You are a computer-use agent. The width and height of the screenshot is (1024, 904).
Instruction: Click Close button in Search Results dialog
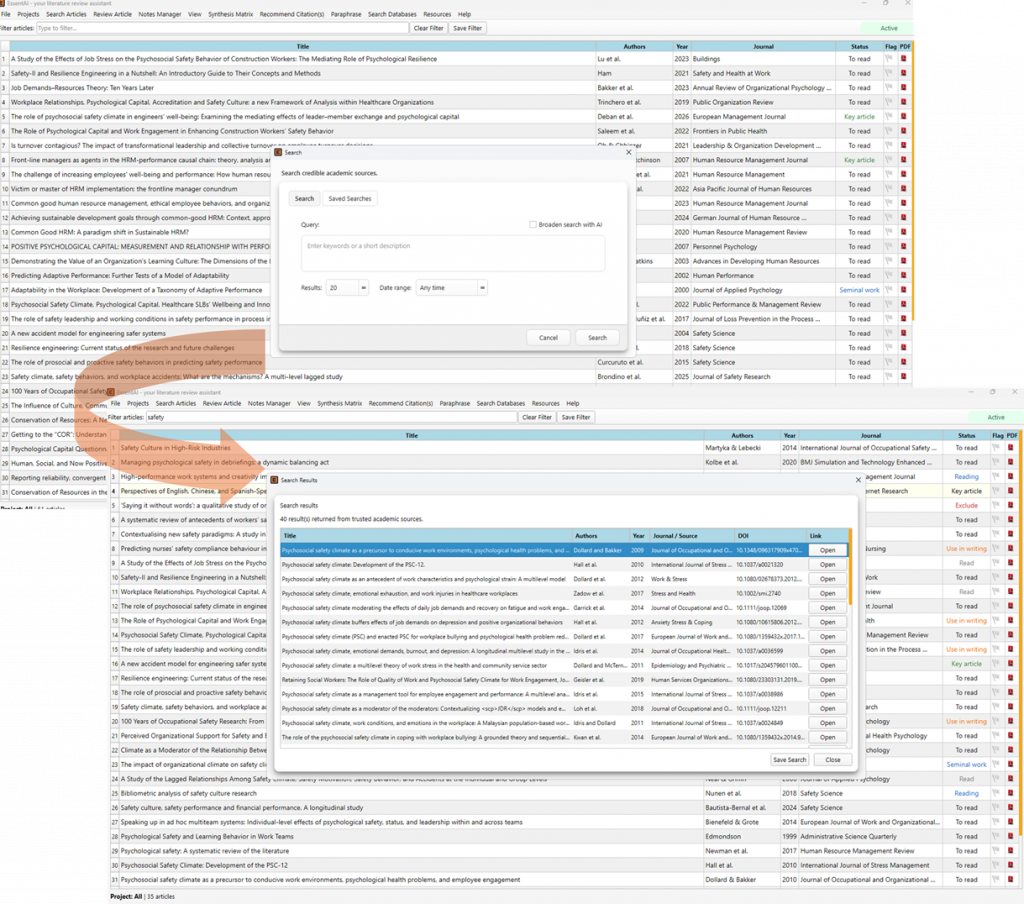833,760
